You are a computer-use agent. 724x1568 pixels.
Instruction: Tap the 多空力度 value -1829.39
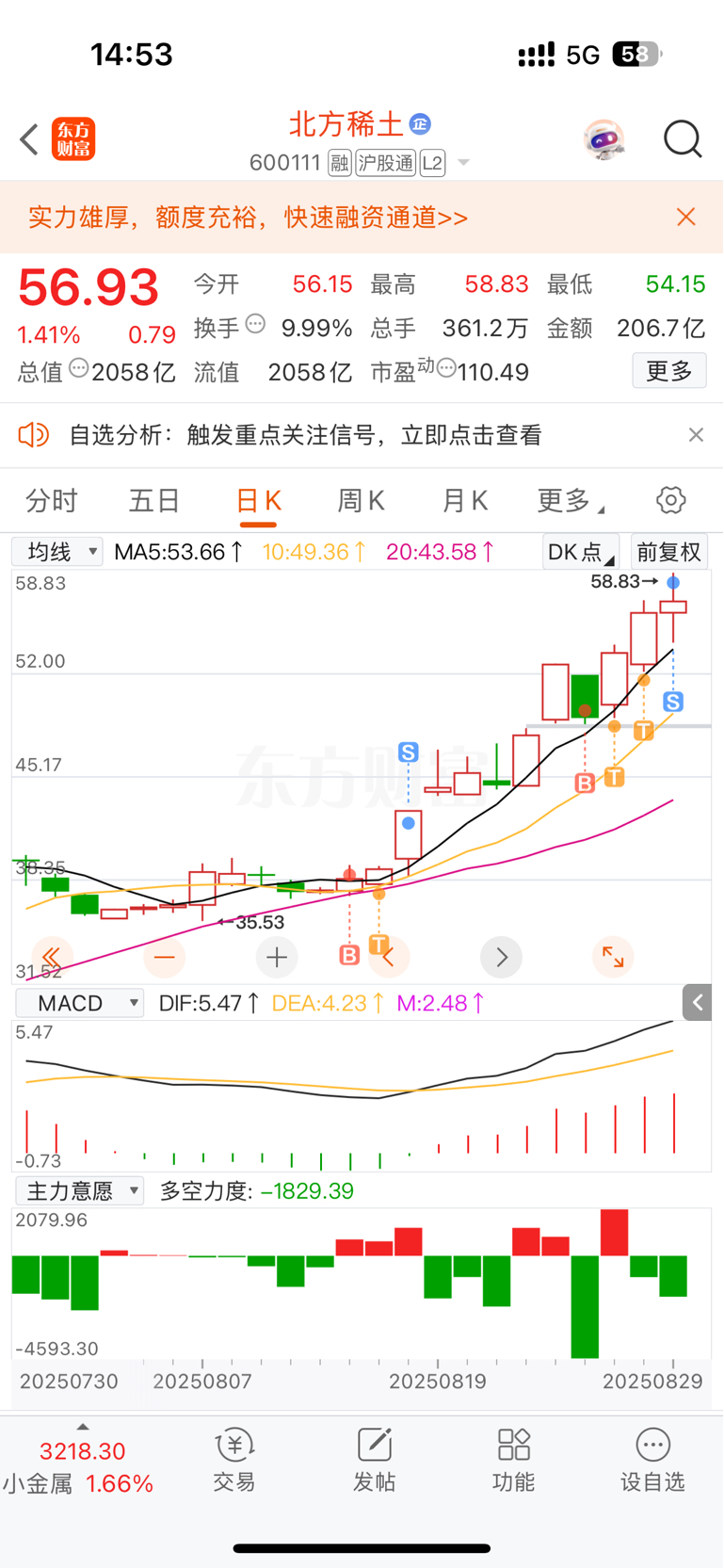pos(307,1191)
